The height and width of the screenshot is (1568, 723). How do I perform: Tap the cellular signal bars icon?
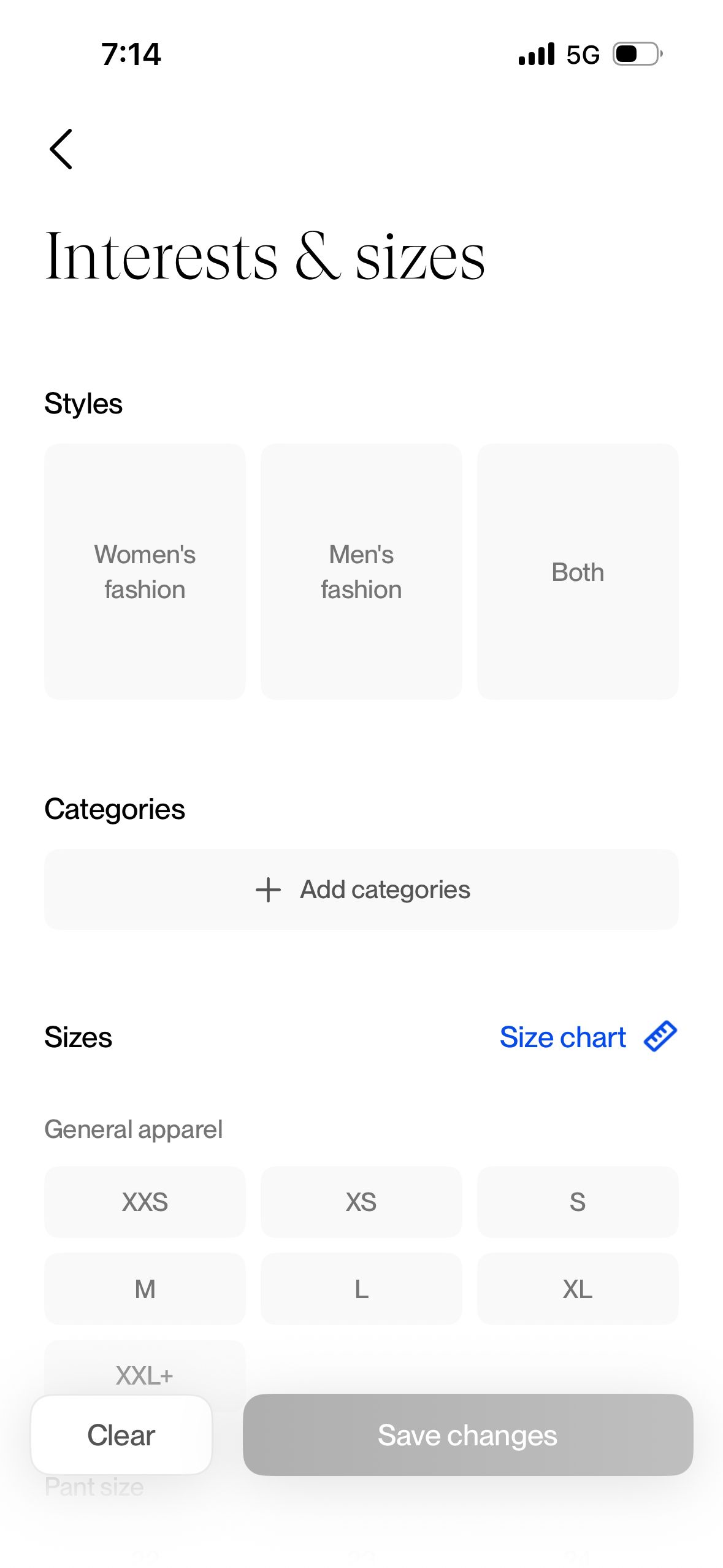pos(536,54)
